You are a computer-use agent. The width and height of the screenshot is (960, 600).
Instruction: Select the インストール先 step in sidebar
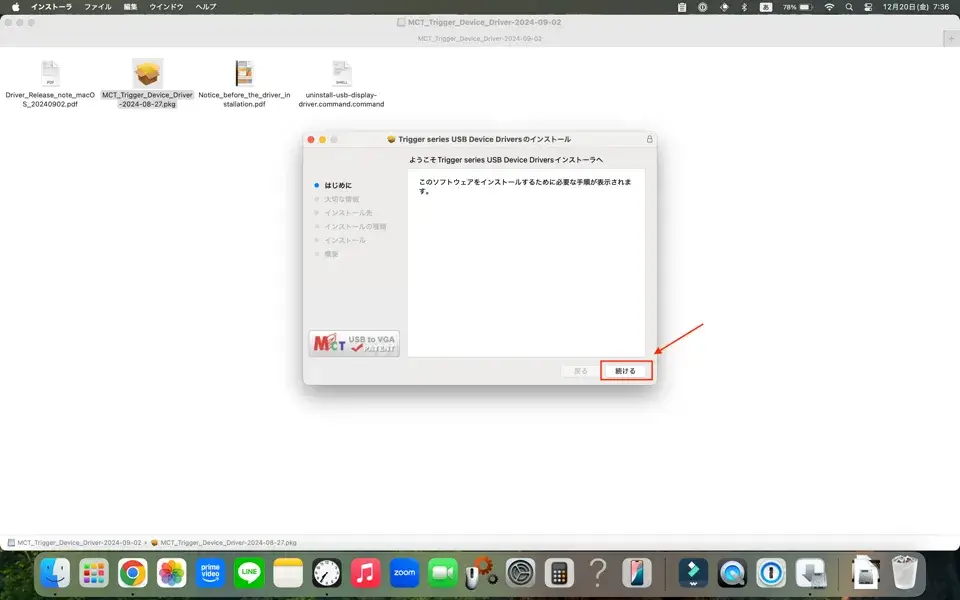(348, 212)
